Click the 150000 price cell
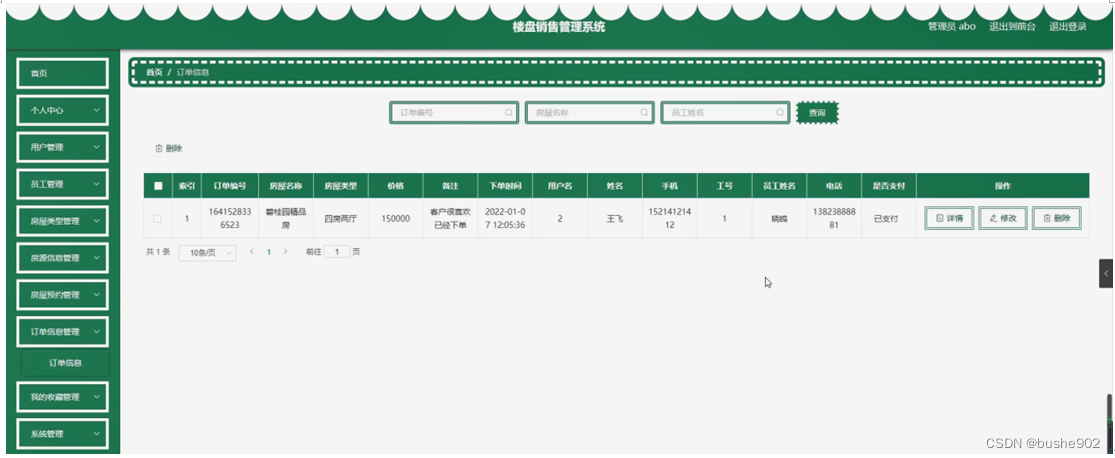Image resolution: width=1115 pixels, height=458 pixels. coord(395,219)
